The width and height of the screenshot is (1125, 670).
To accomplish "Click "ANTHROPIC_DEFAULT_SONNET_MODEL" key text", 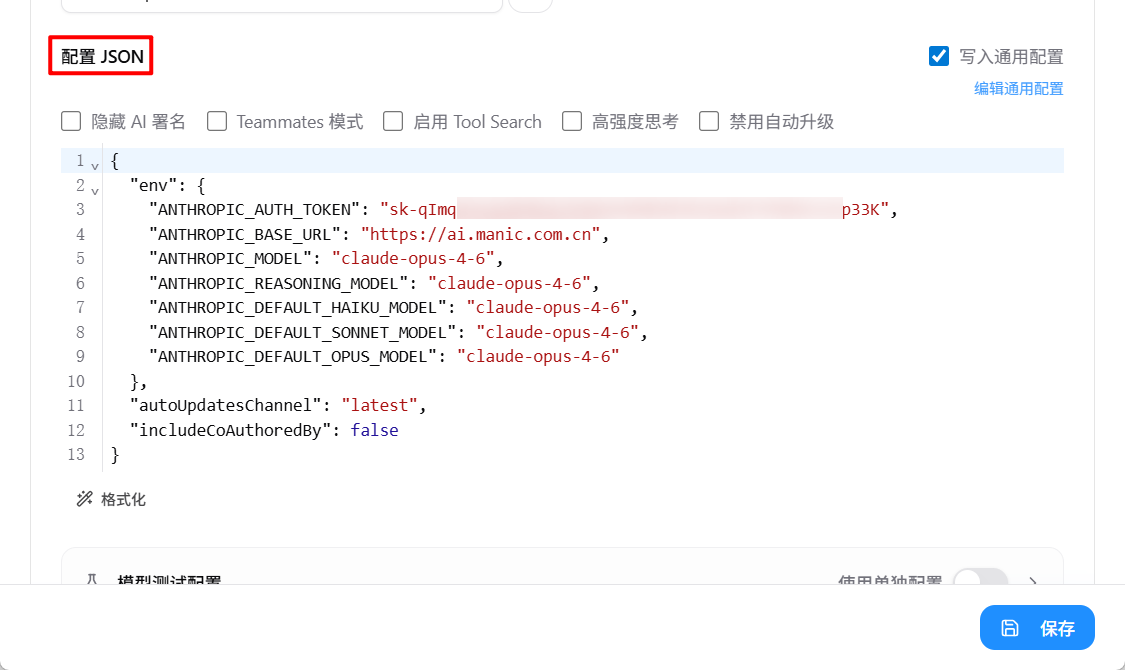I will click(x=302, y=332).
